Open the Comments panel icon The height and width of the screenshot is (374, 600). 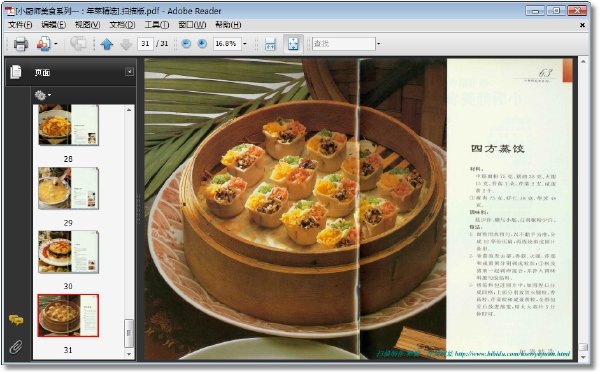(x=16, y=320)
